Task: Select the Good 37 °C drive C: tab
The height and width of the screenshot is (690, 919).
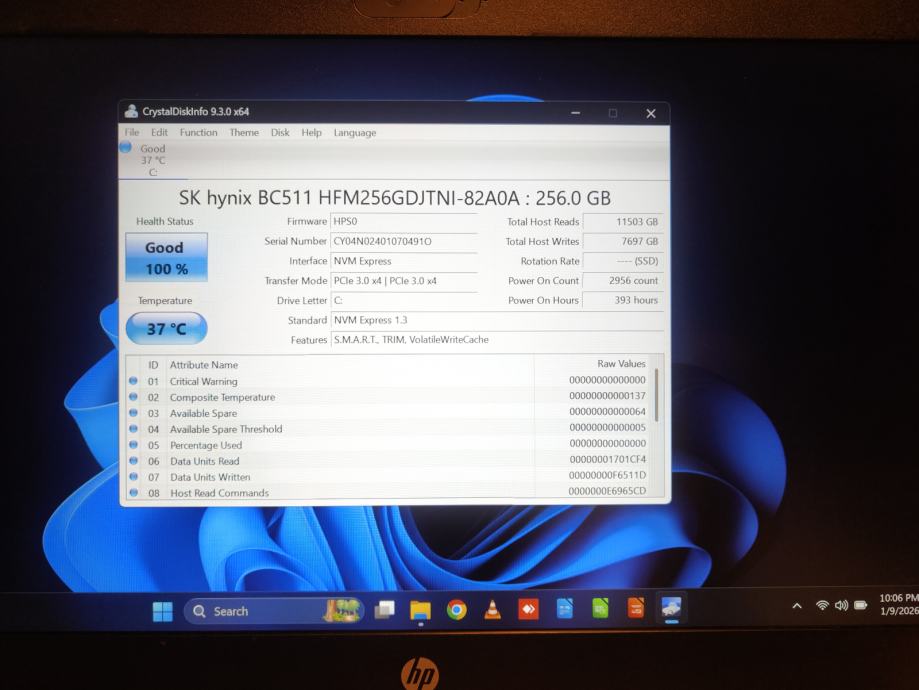Action: click(x=151, y=160)
